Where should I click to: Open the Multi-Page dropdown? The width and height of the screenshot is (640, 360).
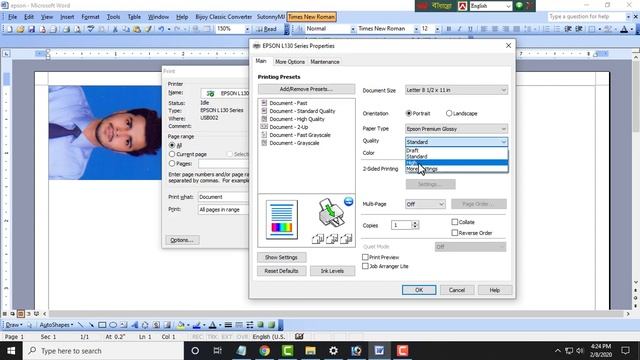click(x=425, y=204)
